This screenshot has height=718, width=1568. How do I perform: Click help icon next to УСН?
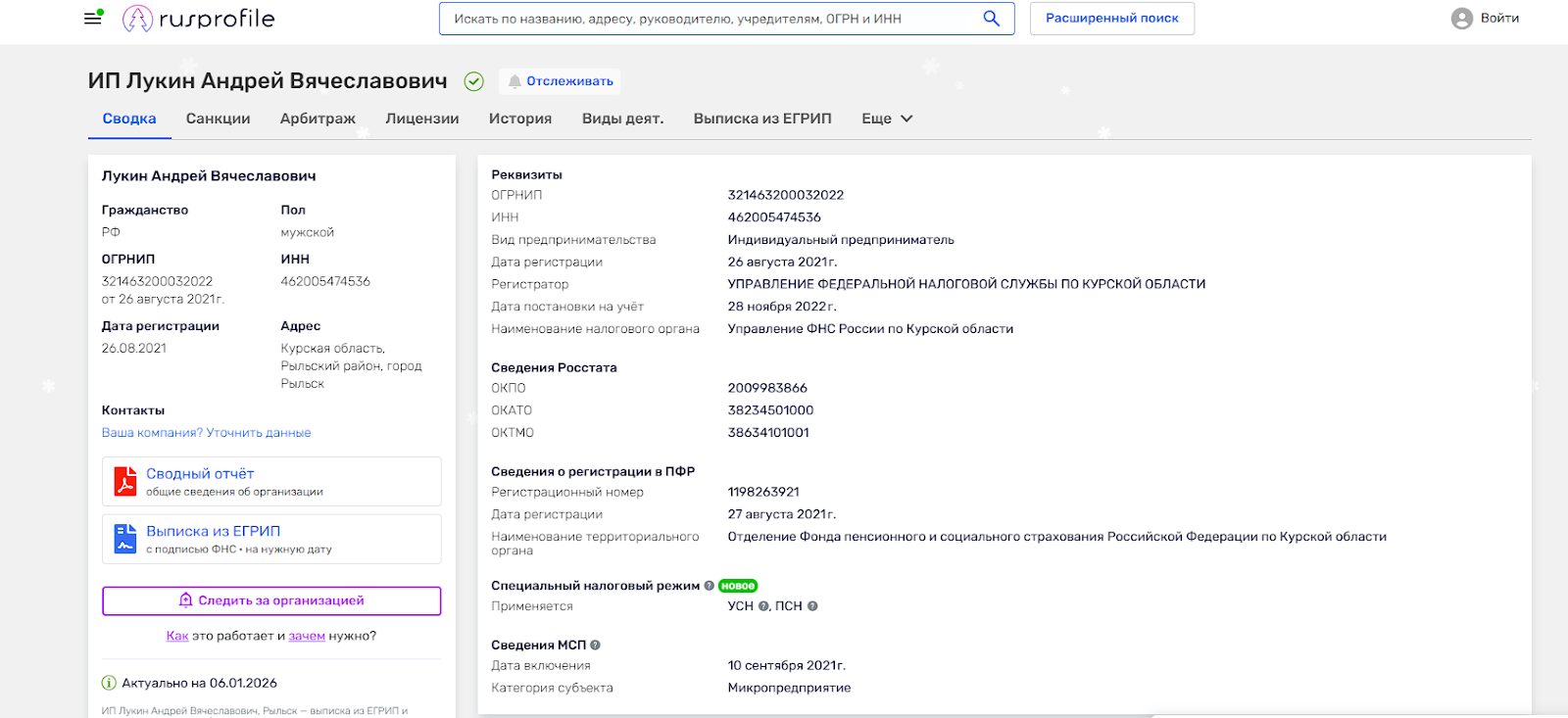pyautogui.click(x=763, y=606)
